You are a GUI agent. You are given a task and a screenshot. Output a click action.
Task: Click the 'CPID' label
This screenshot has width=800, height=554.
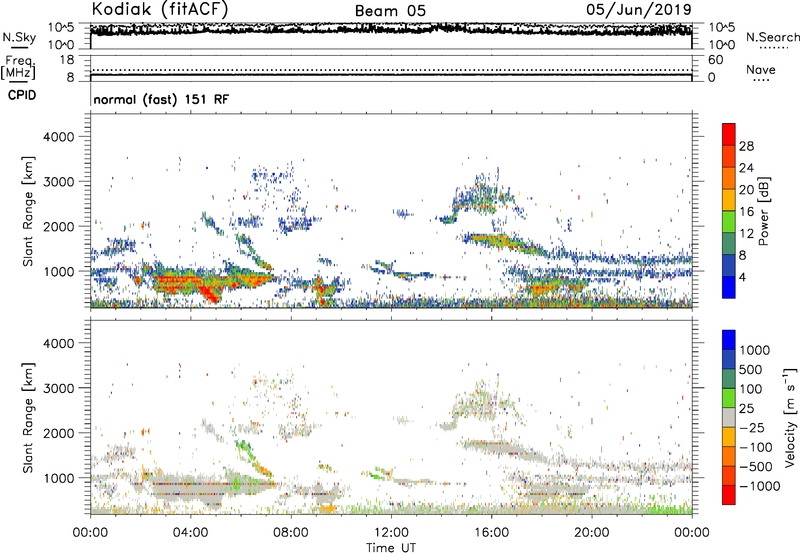point(22,95)
